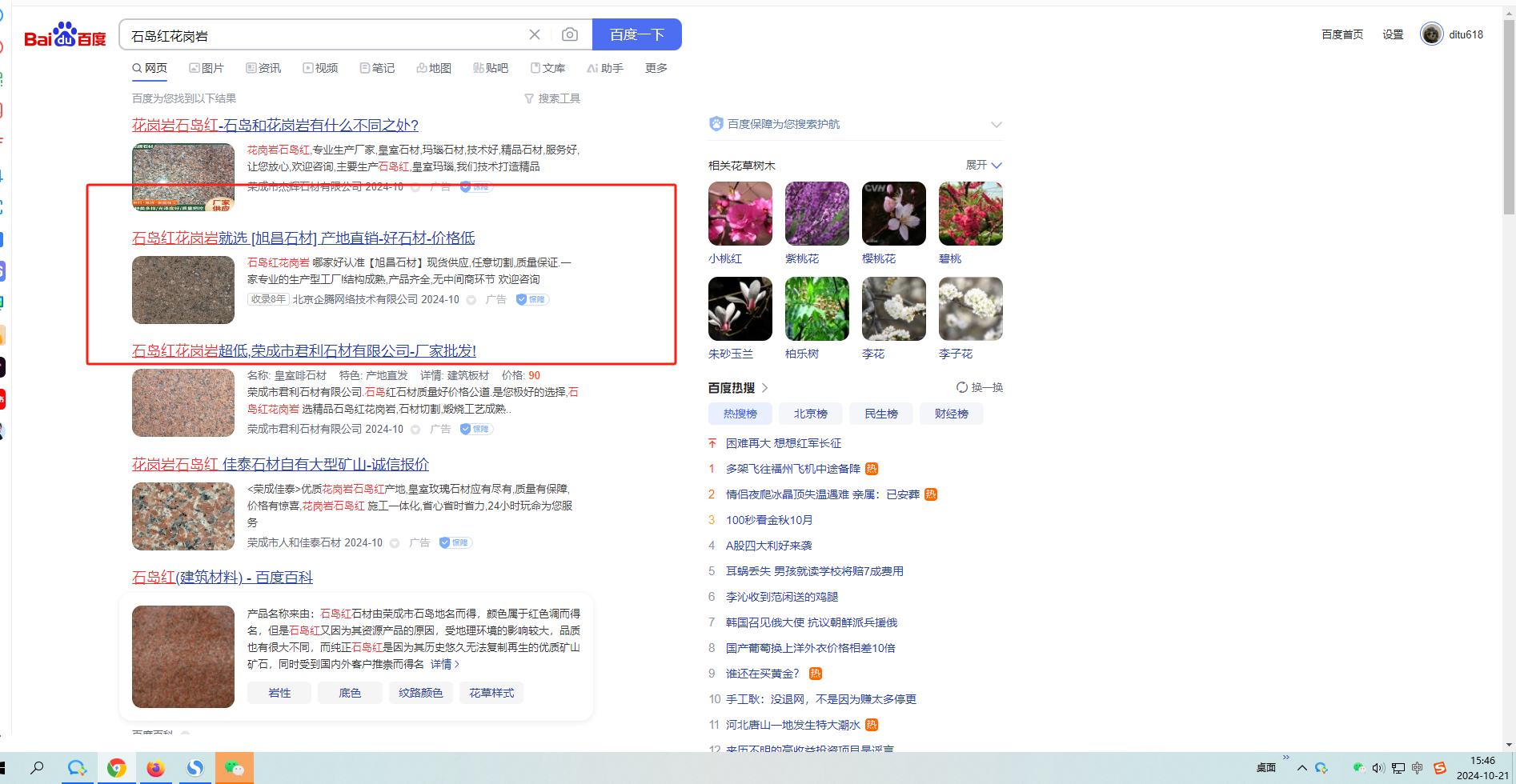Open result 荣成市君利石材有限公司 厂家批发
This screenshot has width=1516, height=784.
pyautogui.click(x=304, y=351)
